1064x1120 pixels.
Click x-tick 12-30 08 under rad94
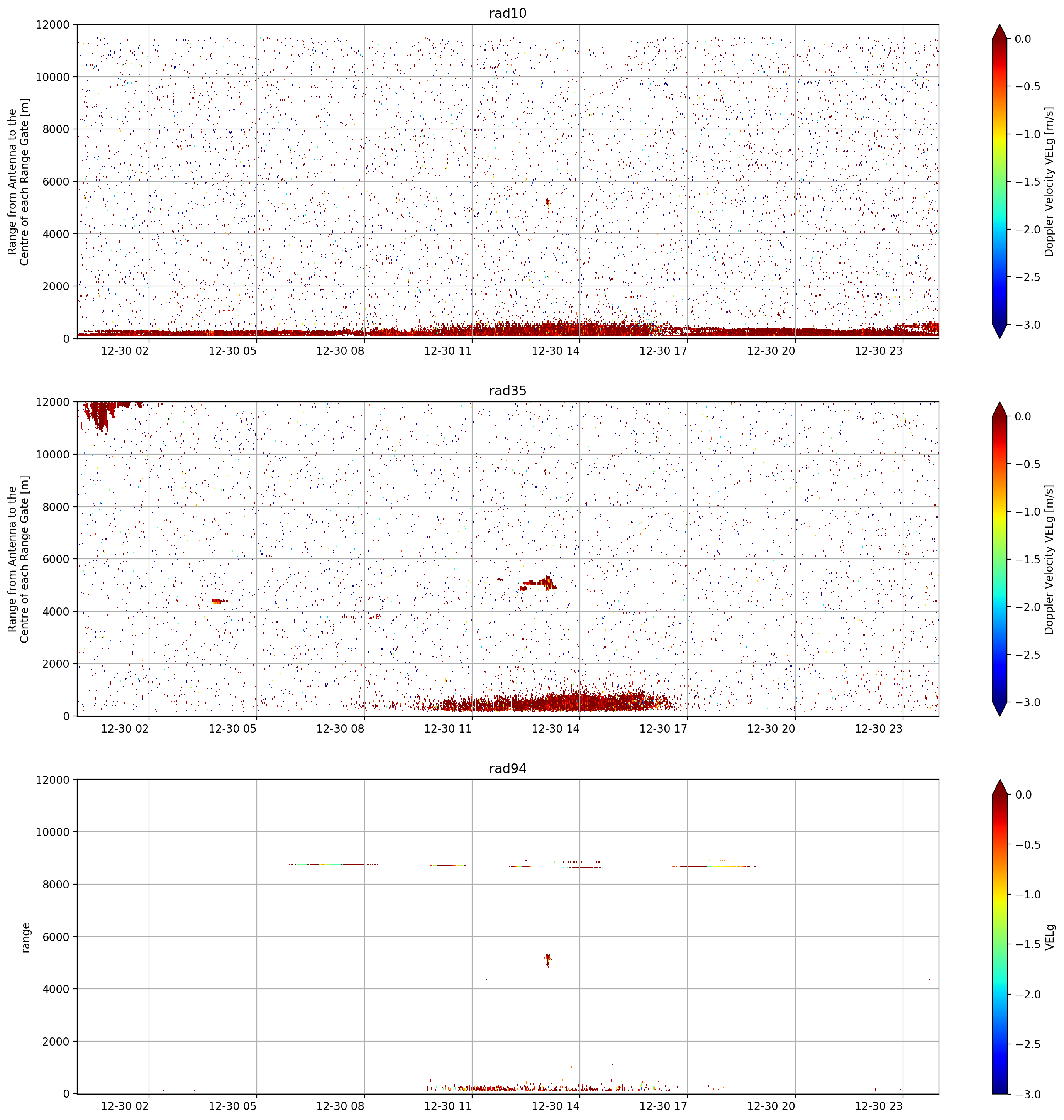click(340, 1106)
